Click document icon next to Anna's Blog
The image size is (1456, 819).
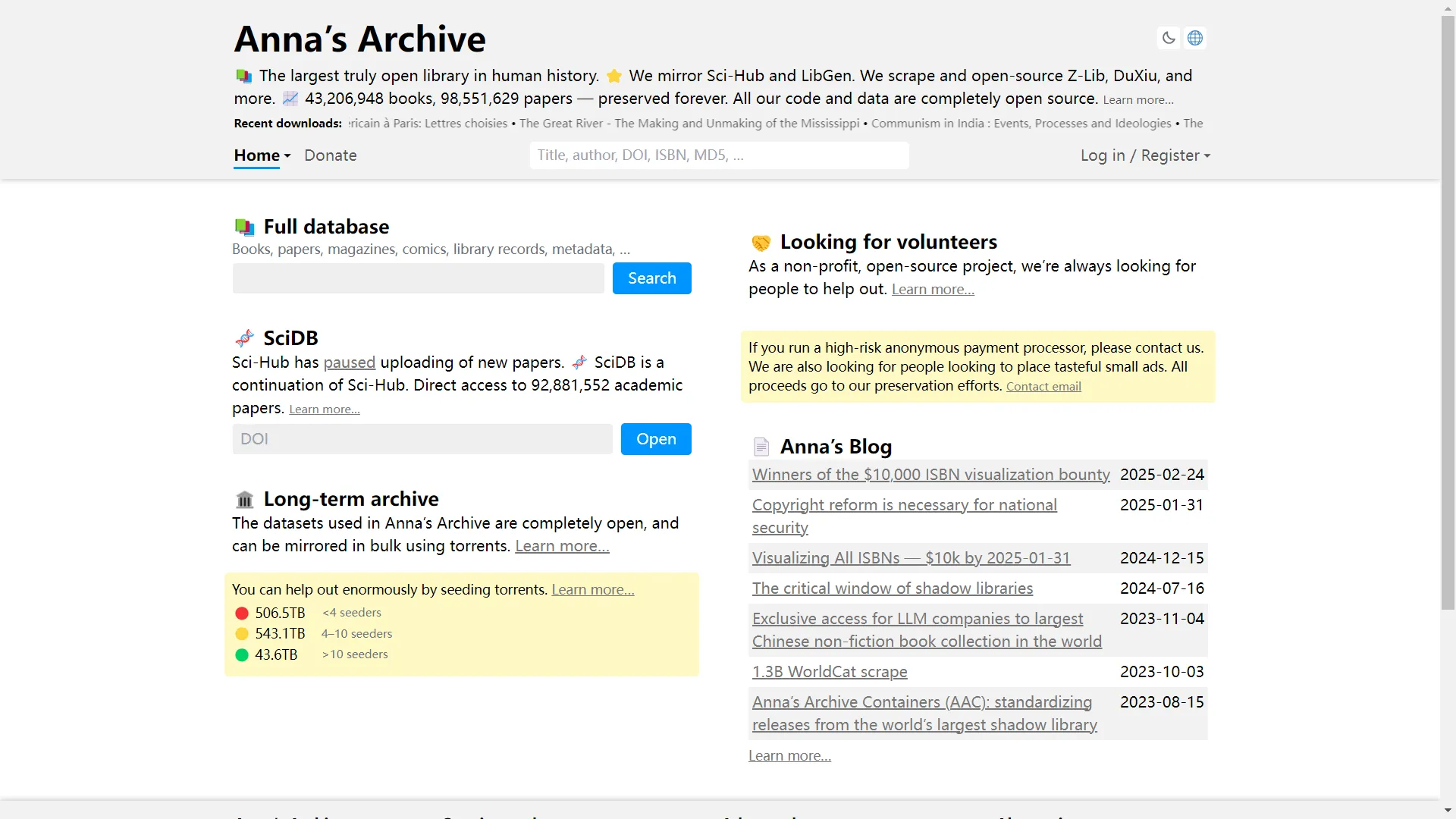(x=761, y=447)
